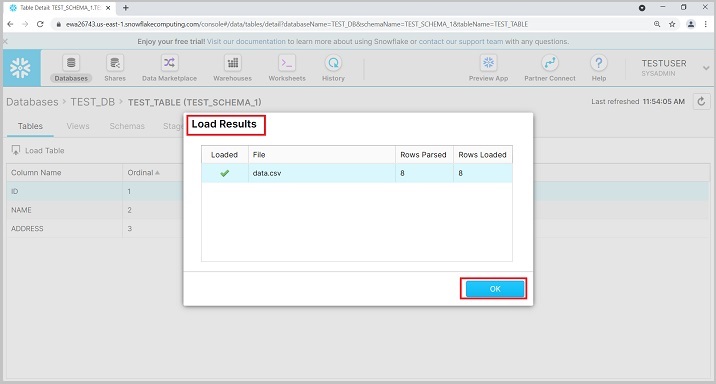Open the Worksheets icon

coord(287,63)
